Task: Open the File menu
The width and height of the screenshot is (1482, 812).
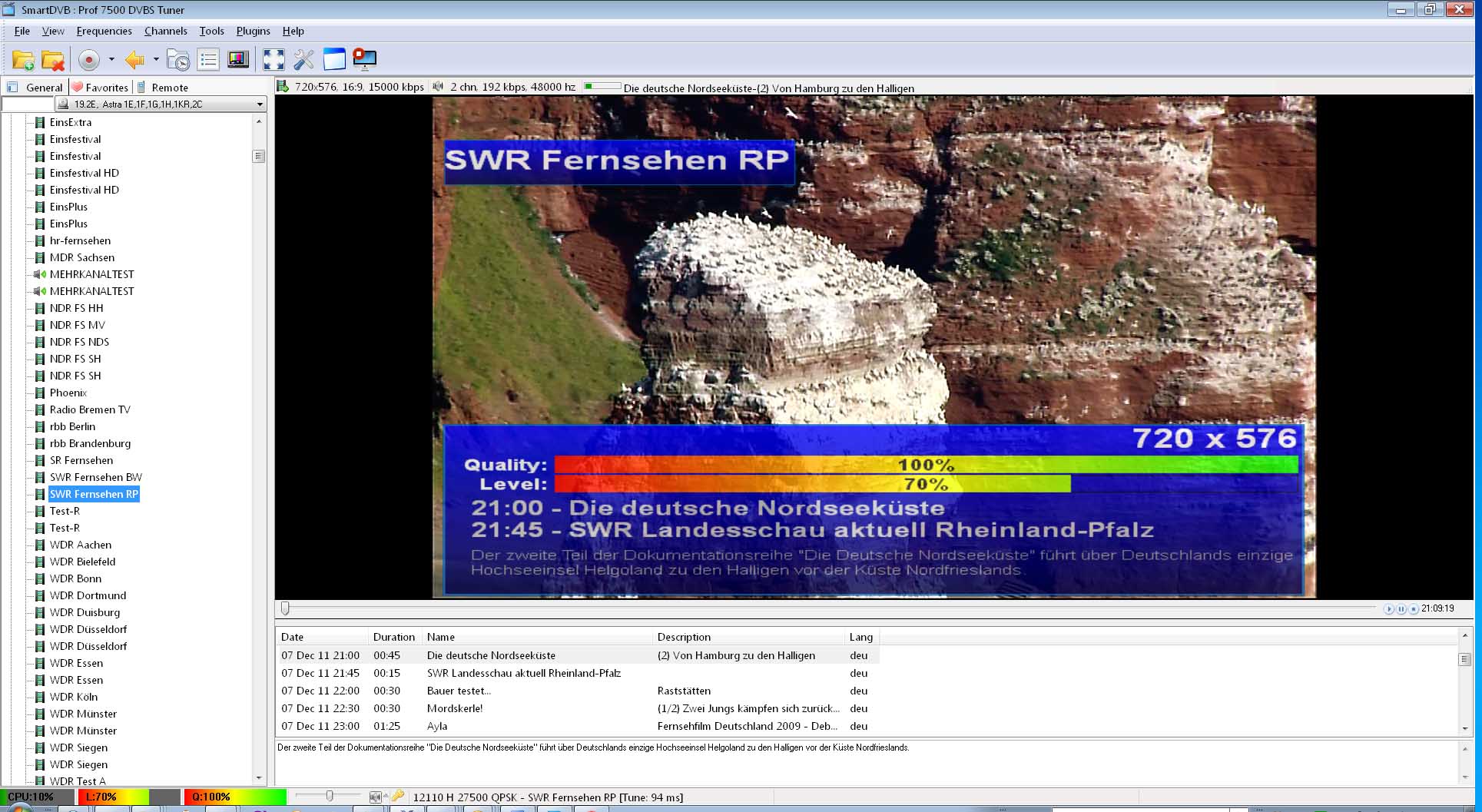Action: (x=22, y=31)
